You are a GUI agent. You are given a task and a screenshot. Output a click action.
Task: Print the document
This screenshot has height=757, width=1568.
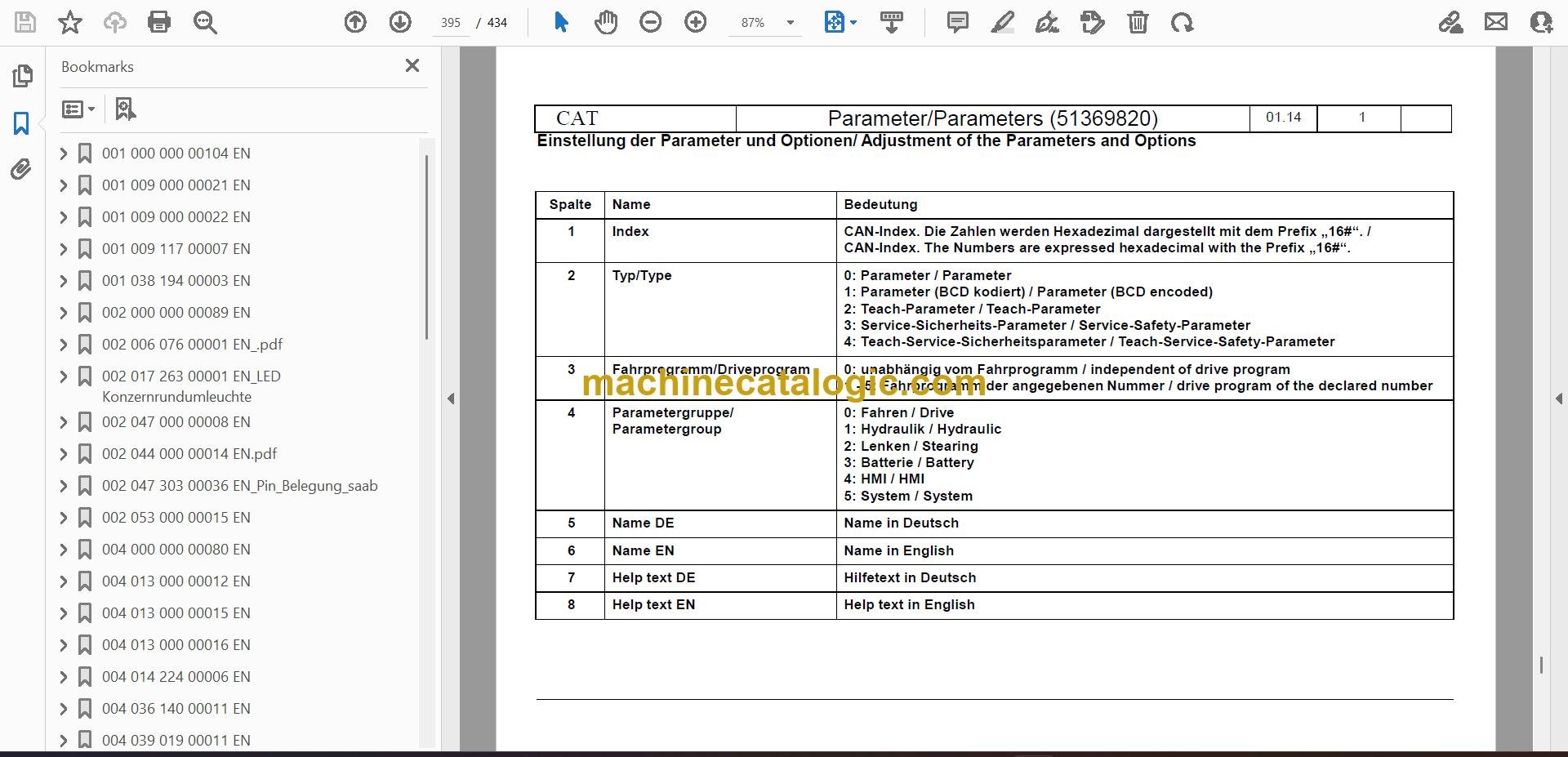(x=159, y=22)
